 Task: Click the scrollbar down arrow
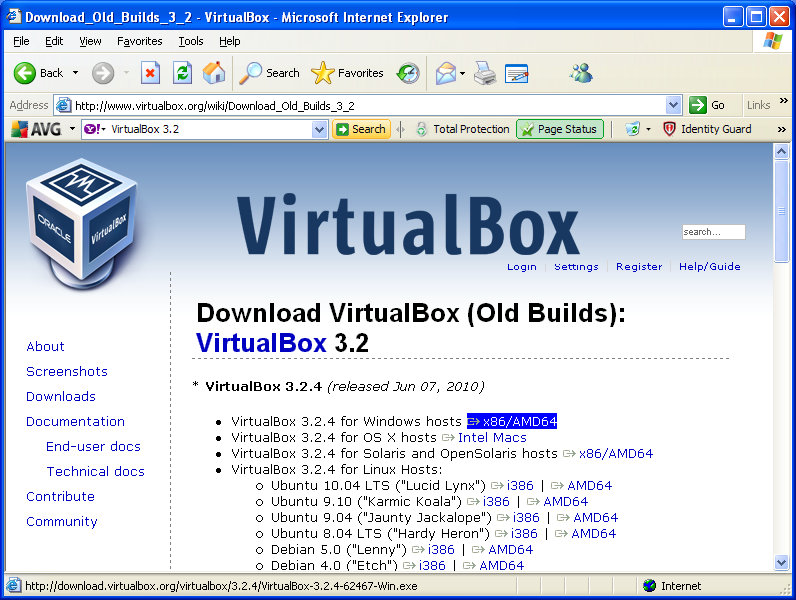coord(781,562)
